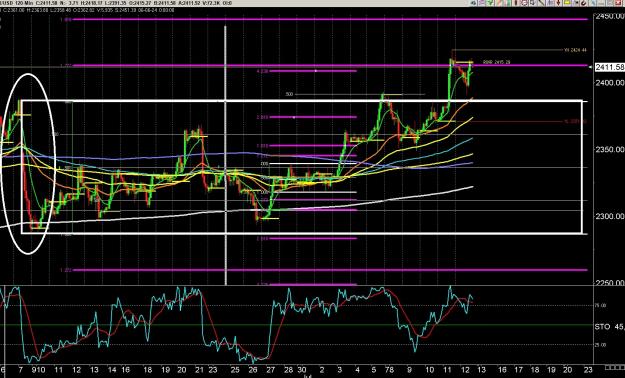This screenshot has width=625, height=378.
Task: Click the 2400.00 price axis label
Action: click(609, 83)
